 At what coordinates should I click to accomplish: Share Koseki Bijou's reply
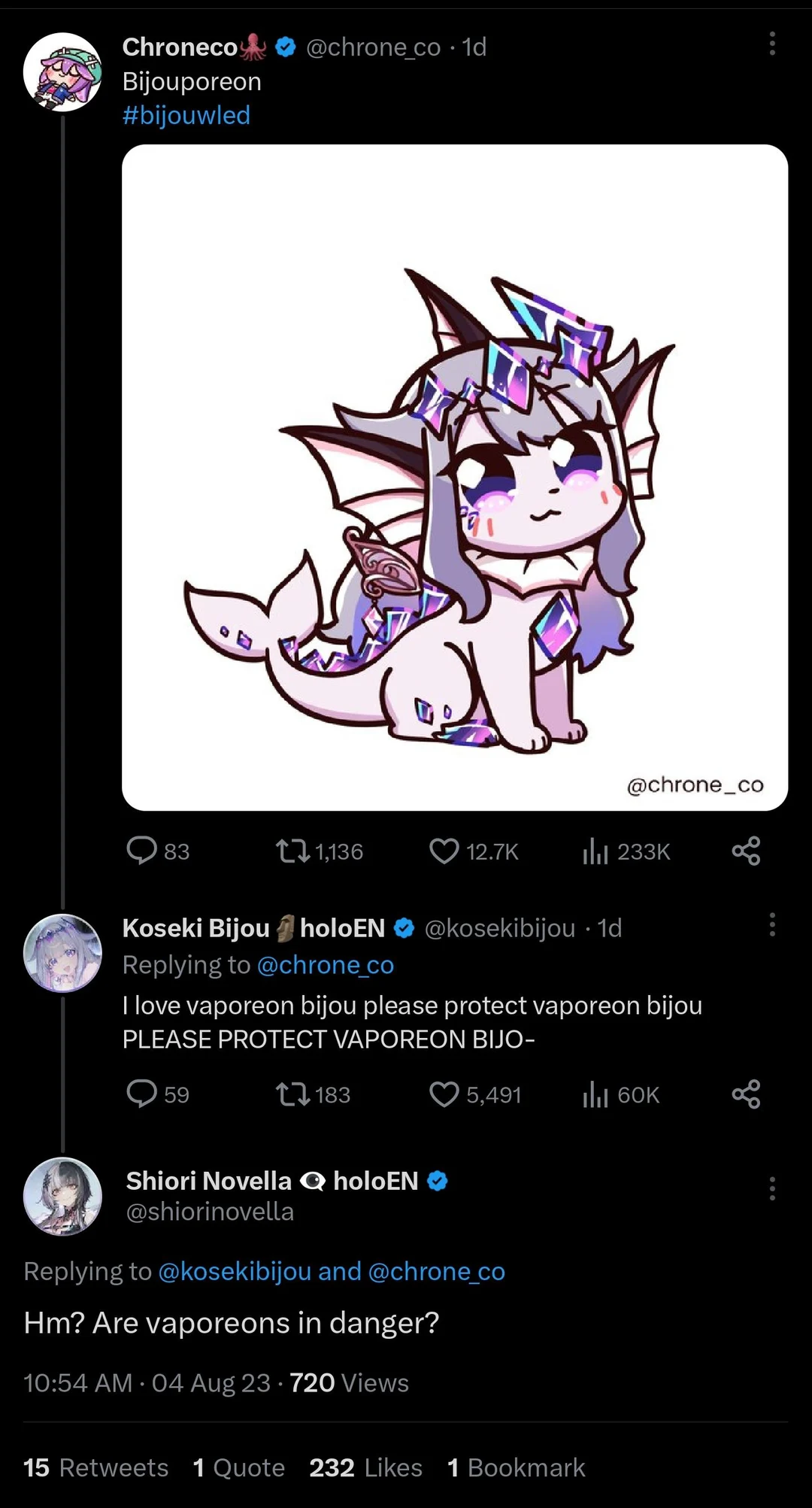click(746, 1094)
